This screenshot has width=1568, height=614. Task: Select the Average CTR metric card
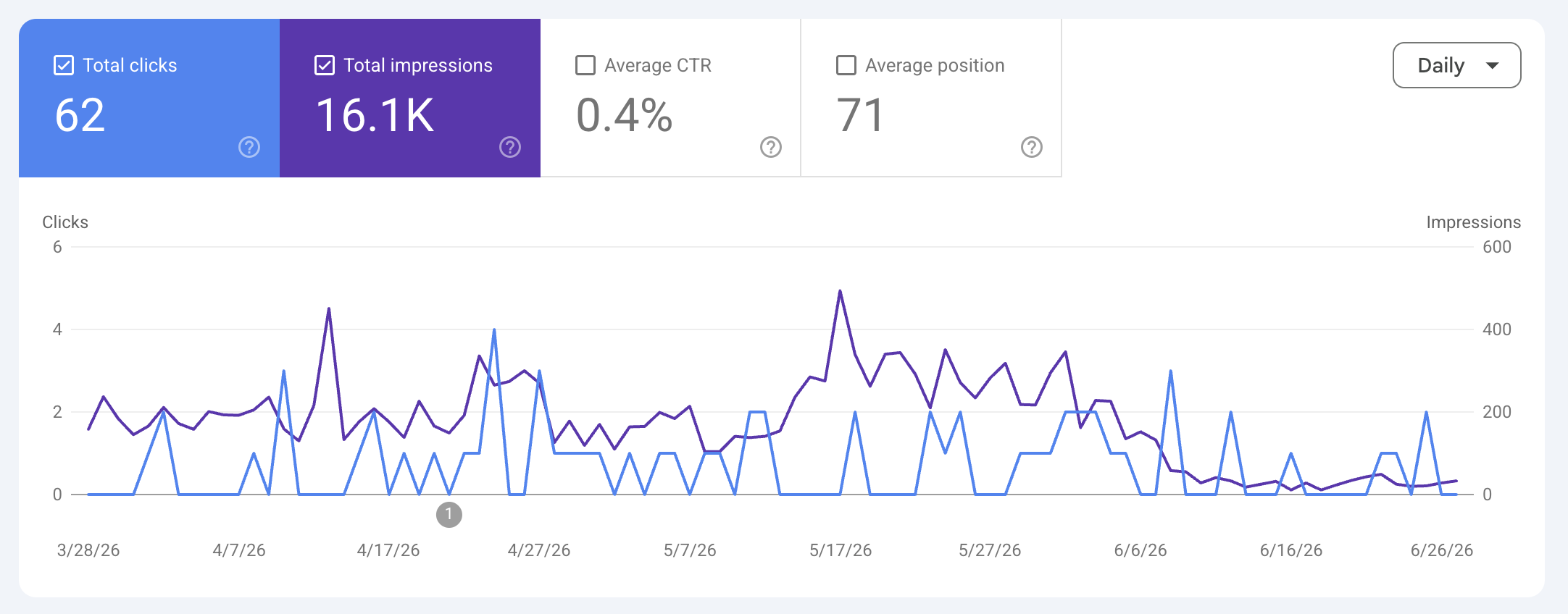670,98
